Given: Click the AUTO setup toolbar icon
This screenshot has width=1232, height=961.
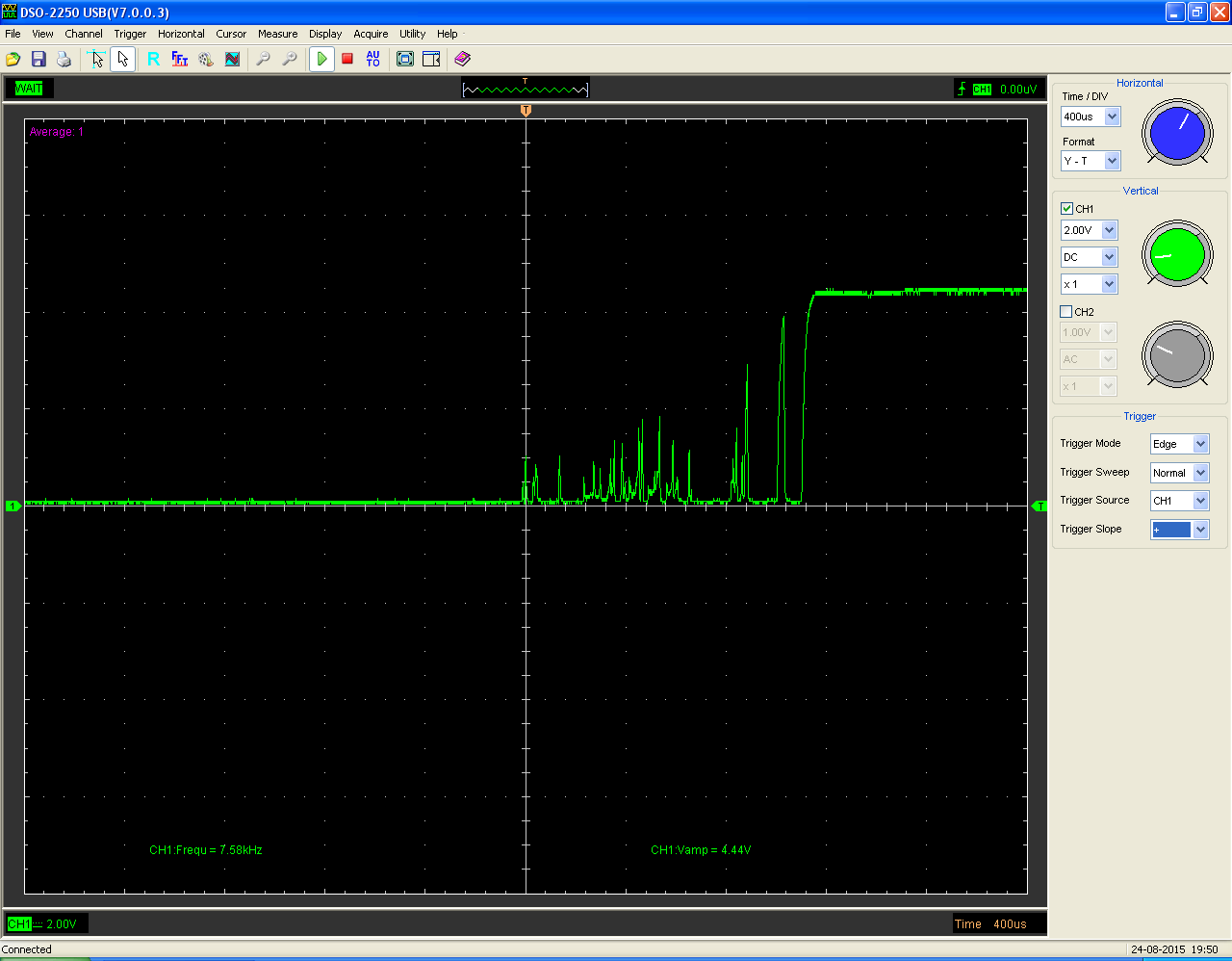Looking at the screenshot, I should click(373, 60).
